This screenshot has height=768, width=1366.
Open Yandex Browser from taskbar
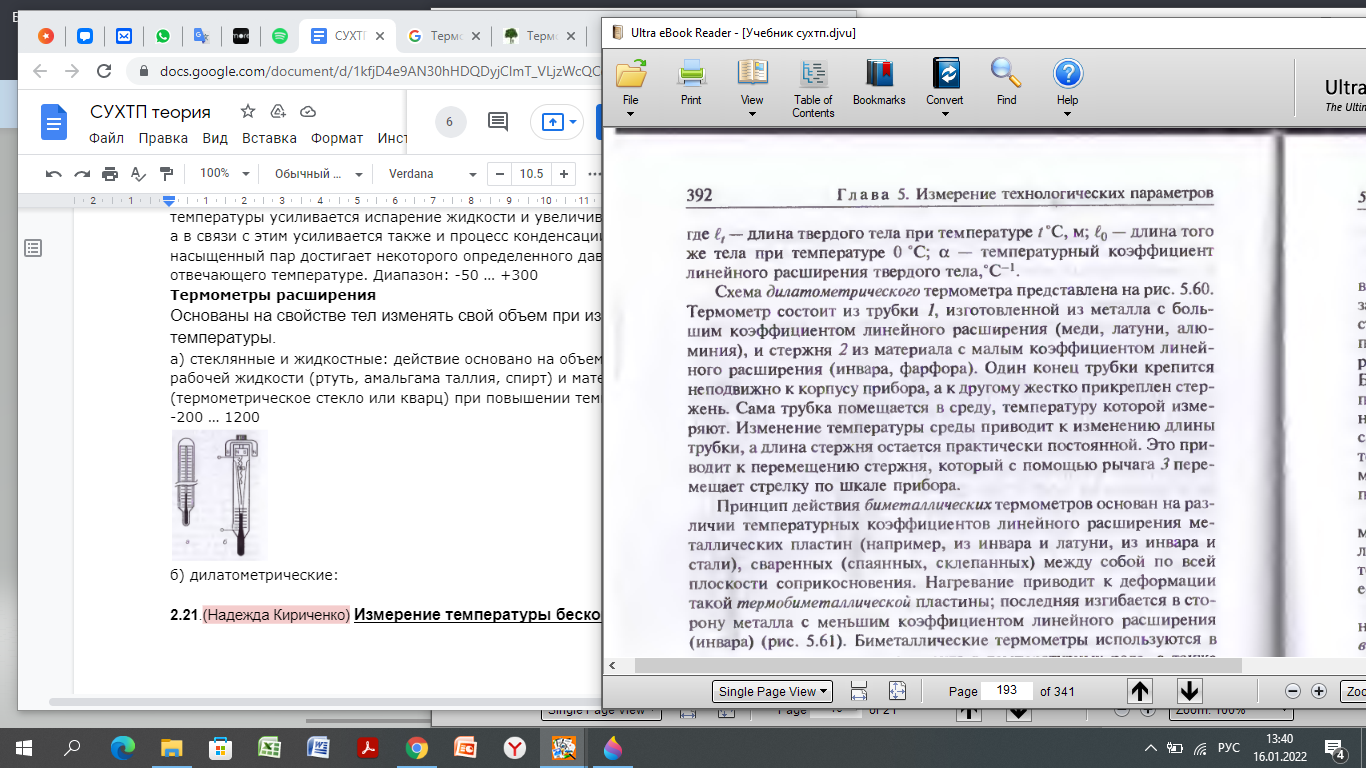pyautogui.click(x=515, y=747)
